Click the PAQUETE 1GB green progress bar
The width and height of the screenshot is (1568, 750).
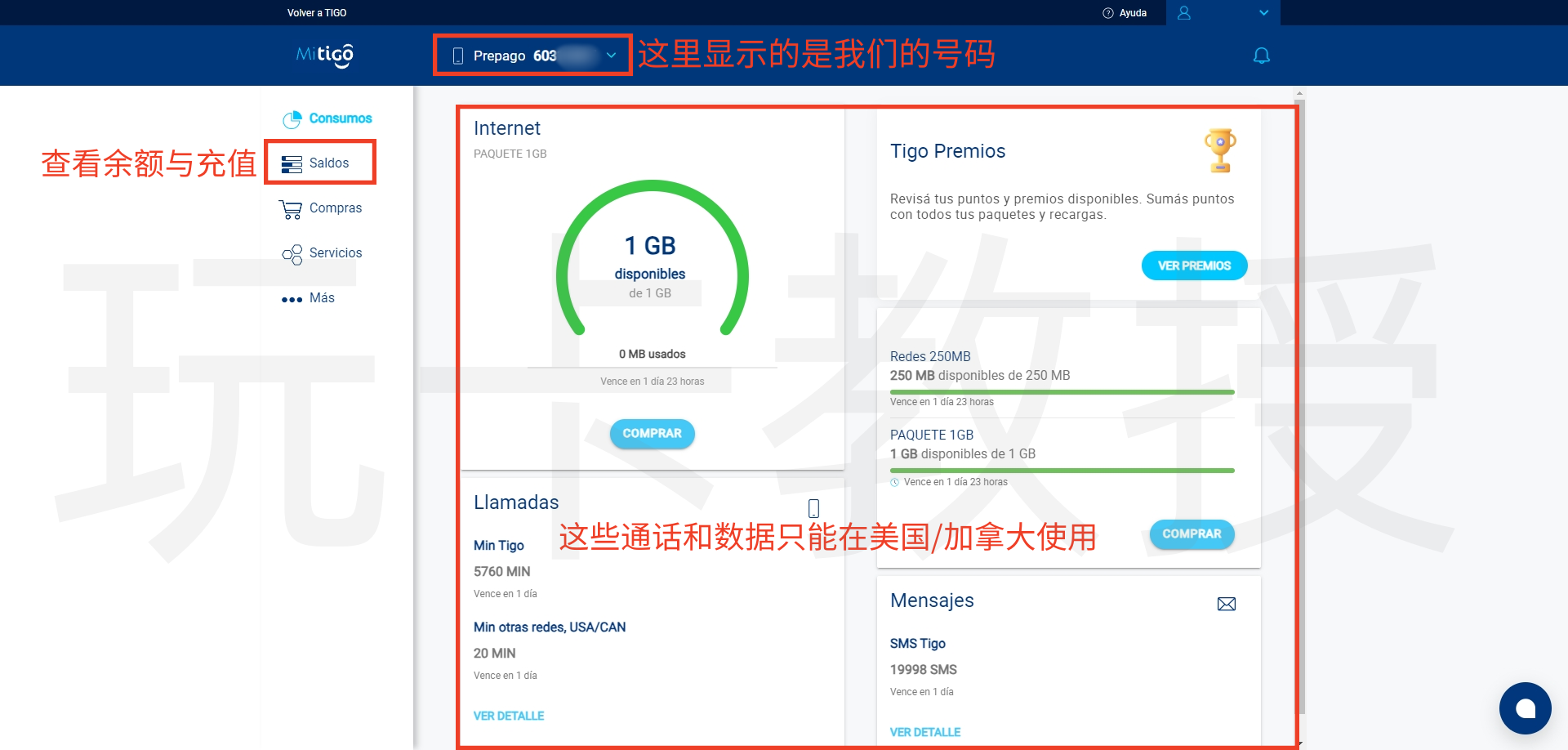coord(1062,471)
